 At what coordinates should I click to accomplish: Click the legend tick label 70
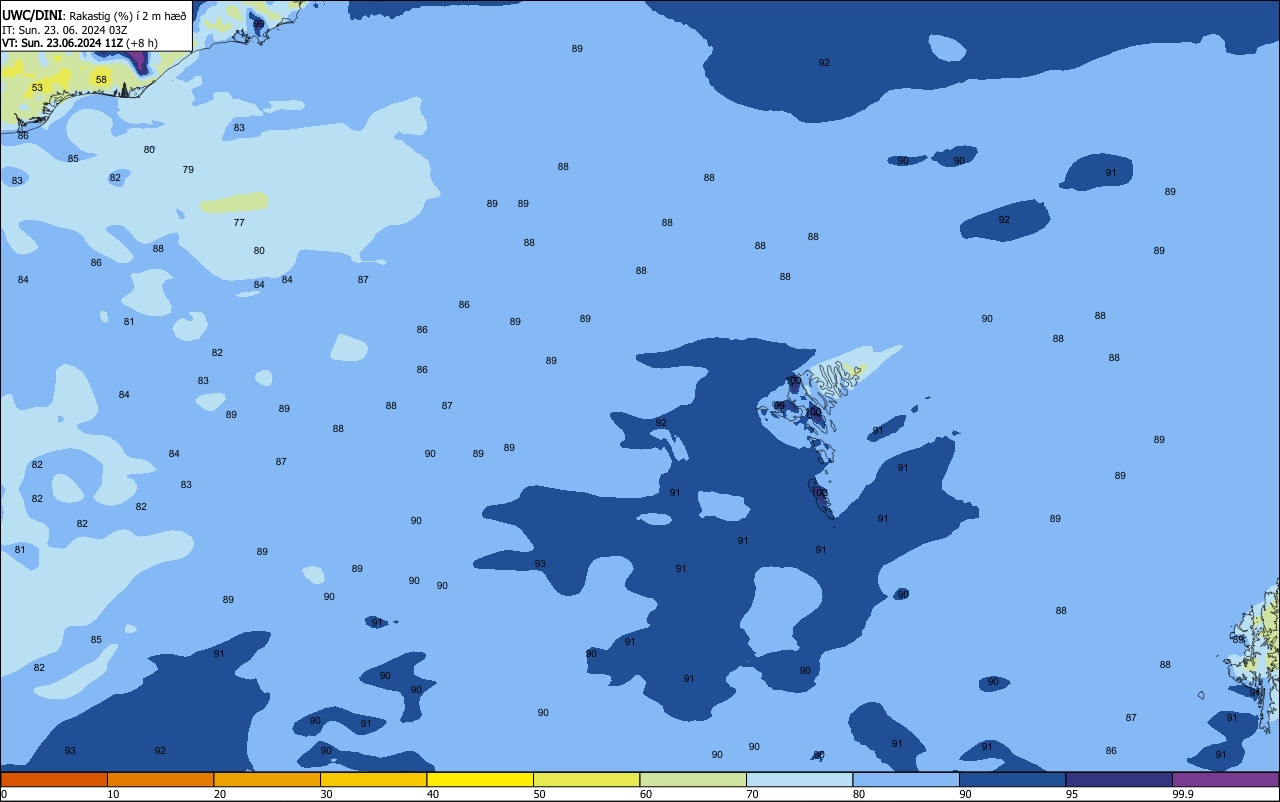752,794
